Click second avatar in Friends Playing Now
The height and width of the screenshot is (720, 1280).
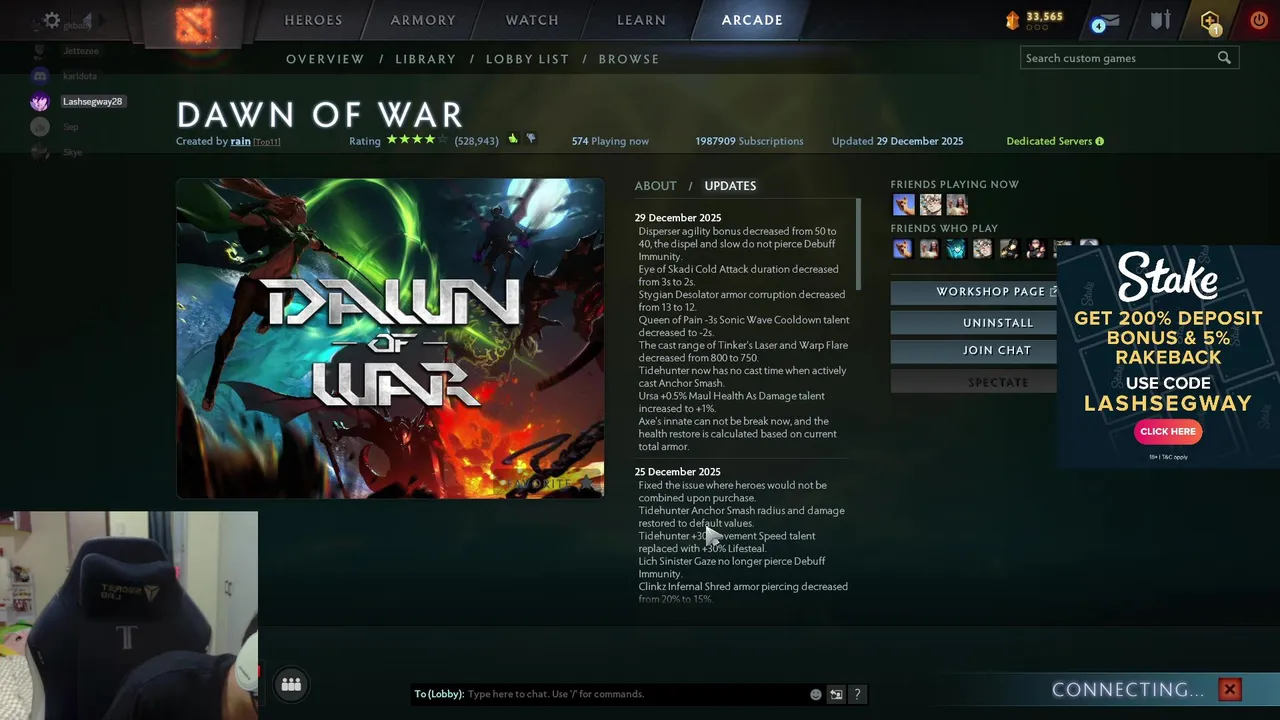(x=931, y=205)
